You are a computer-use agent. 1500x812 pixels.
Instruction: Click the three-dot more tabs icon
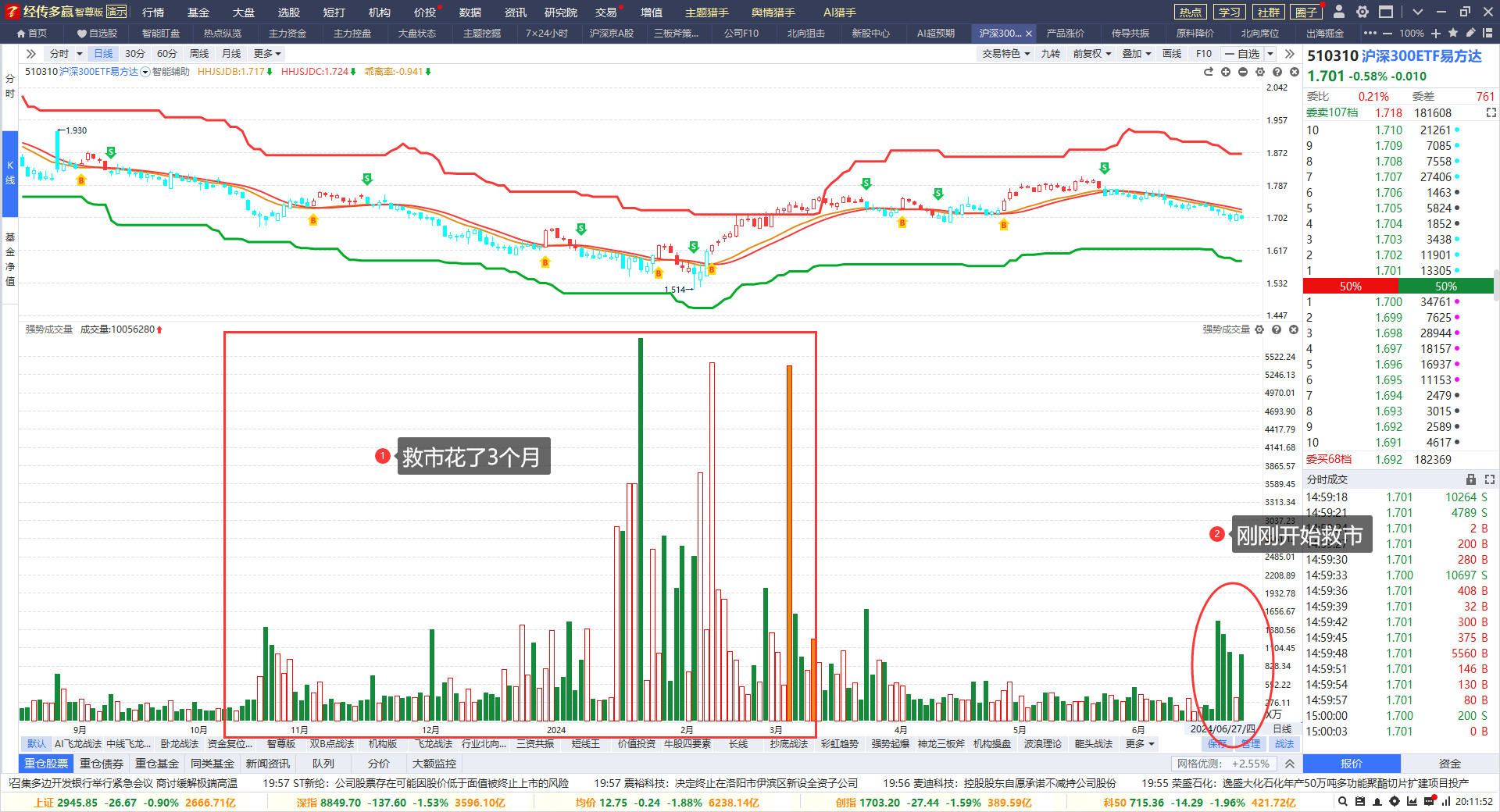1370,33
